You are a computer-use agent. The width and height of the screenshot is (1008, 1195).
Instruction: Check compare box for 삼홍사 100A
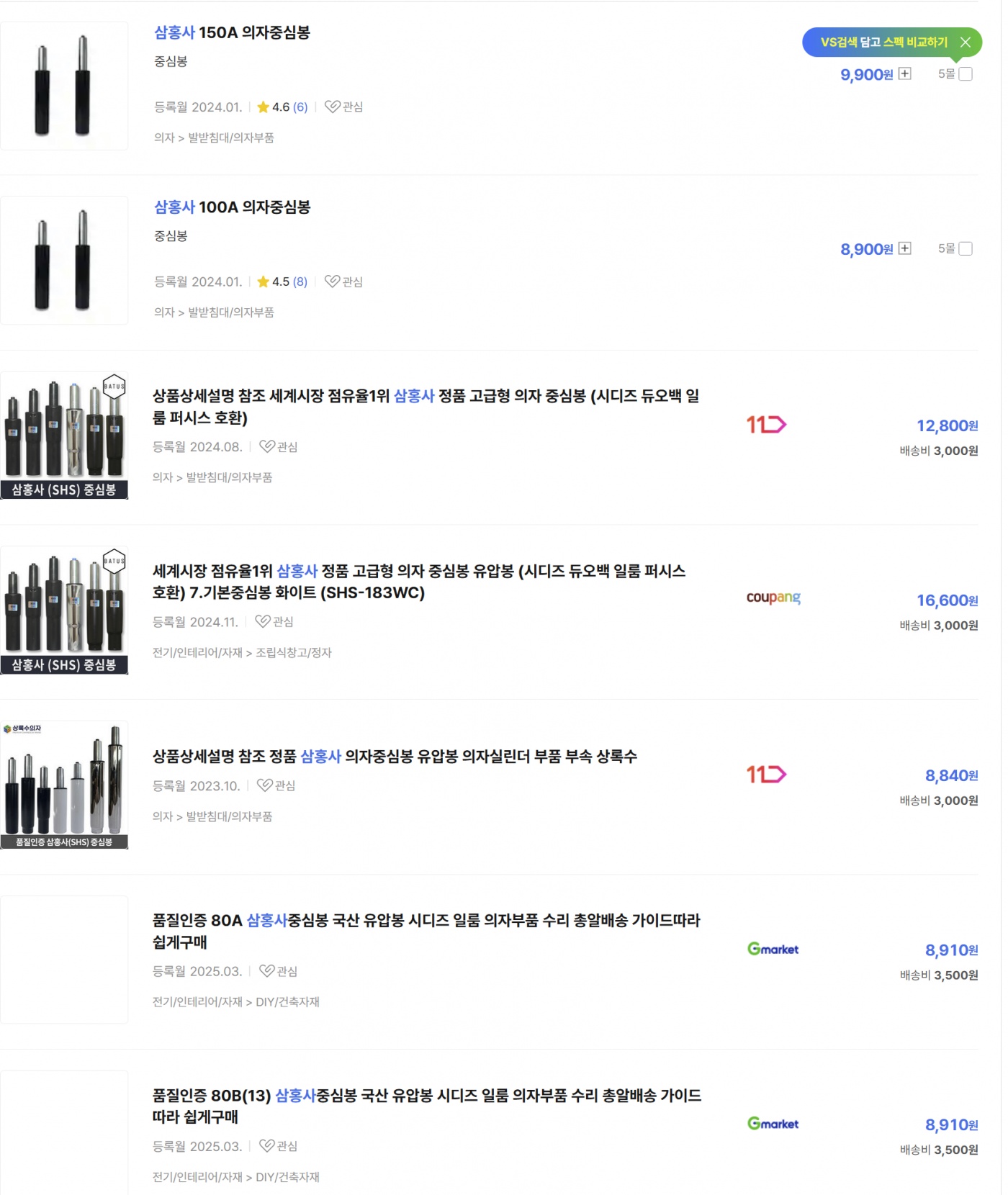[966, 249]
